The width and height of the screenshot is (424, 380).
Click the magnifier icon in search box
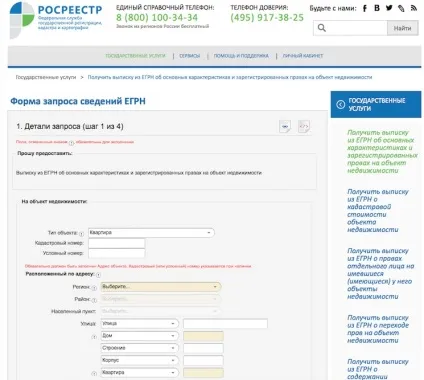(x=322, y=28)
